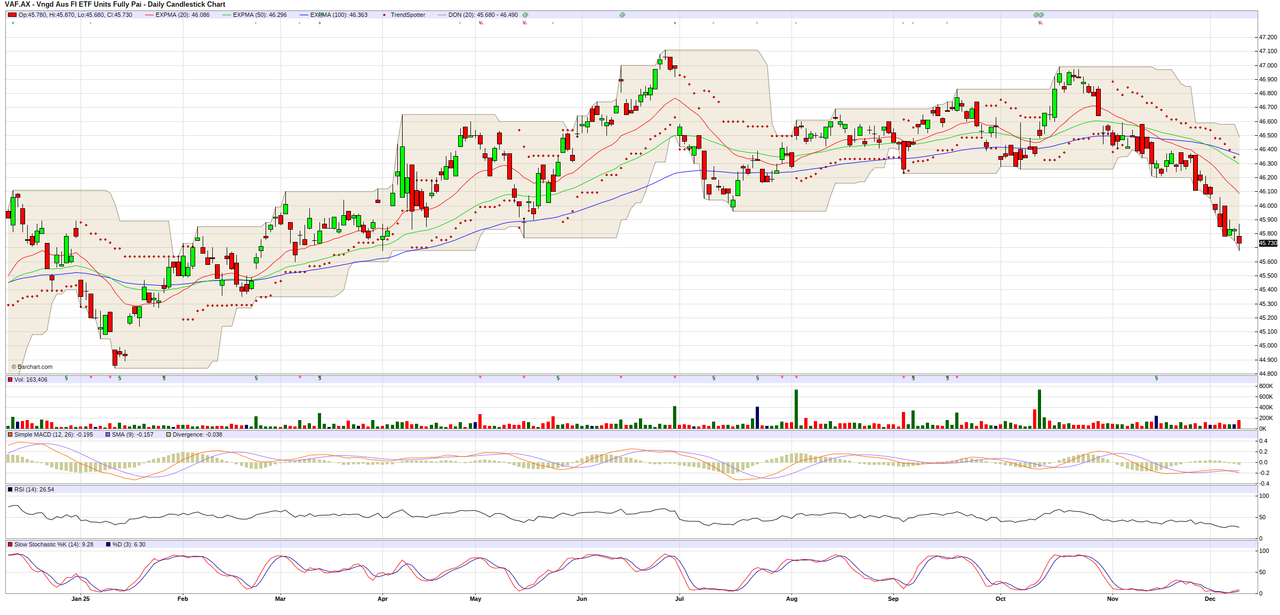The height and width of the screenshot is (615, 1280).
Task: Click the tall green volume bar in early August
Action: (x=796, y=409)
